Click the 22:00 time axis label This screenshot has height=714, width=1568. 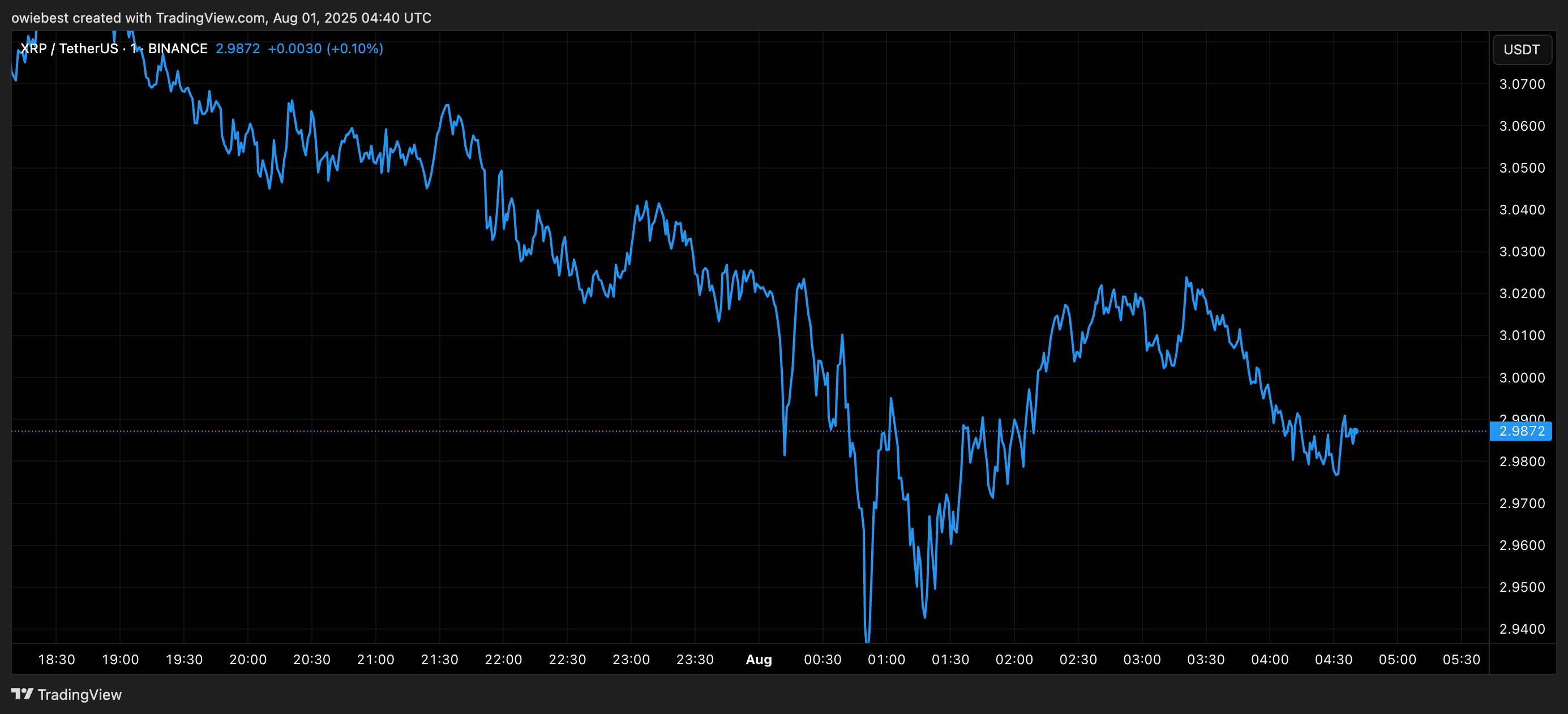tap(503, 660)
